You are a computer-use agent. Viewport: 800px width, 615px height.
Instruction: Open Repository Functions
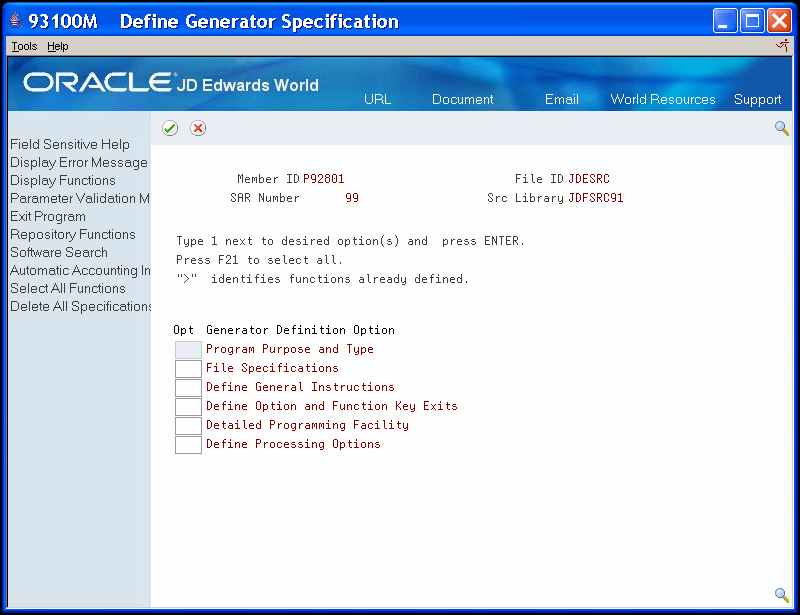coord(73,234)
